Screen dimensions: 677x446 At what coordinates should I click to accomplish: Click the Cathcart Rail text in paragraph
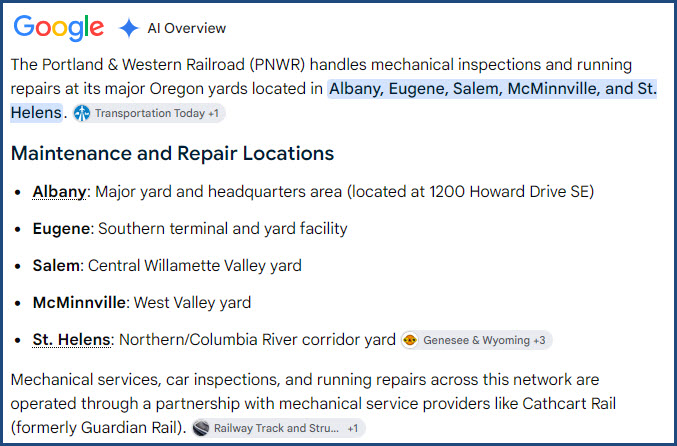click(569, 403)
